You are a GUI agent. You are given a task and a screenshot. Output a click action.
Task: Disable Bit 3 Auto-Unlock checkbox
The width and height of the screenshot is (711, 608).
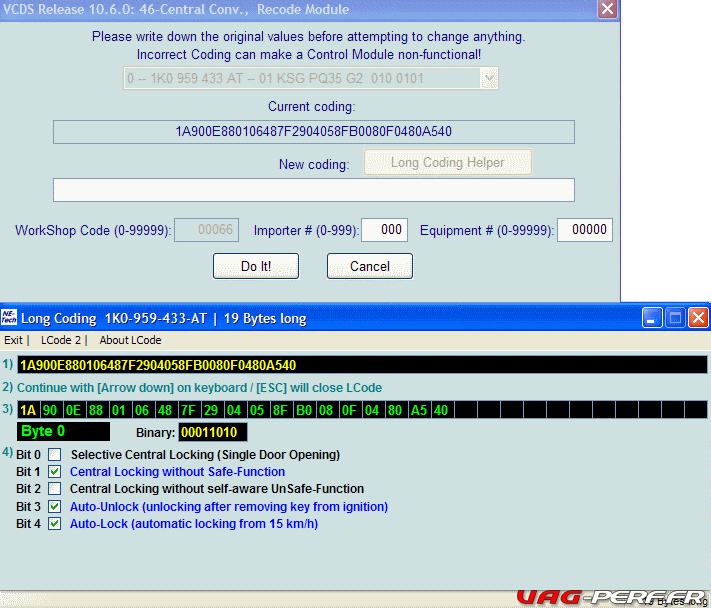coord(54,506)
